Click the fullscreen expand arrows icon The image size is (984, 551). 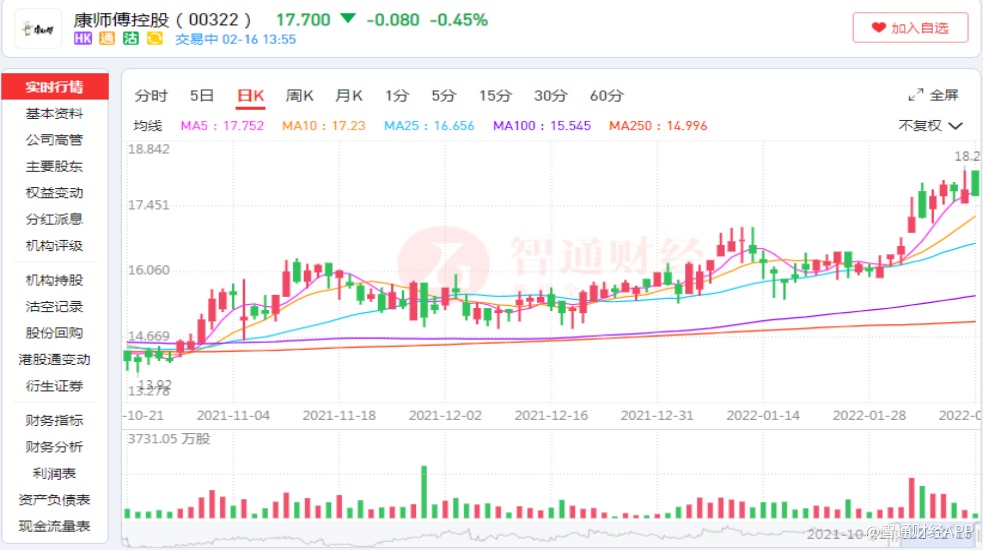(915, 95)
